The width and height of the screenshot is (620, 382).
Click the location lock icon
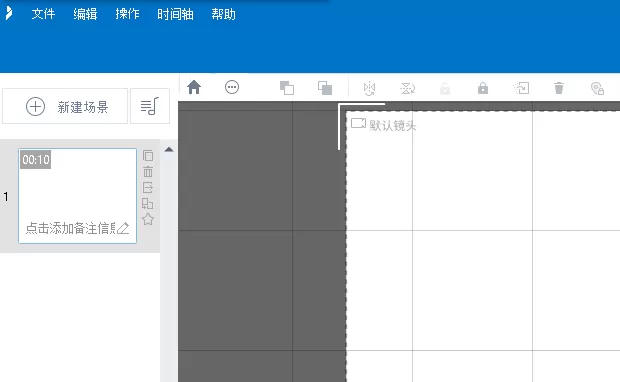tap(597, 88)
